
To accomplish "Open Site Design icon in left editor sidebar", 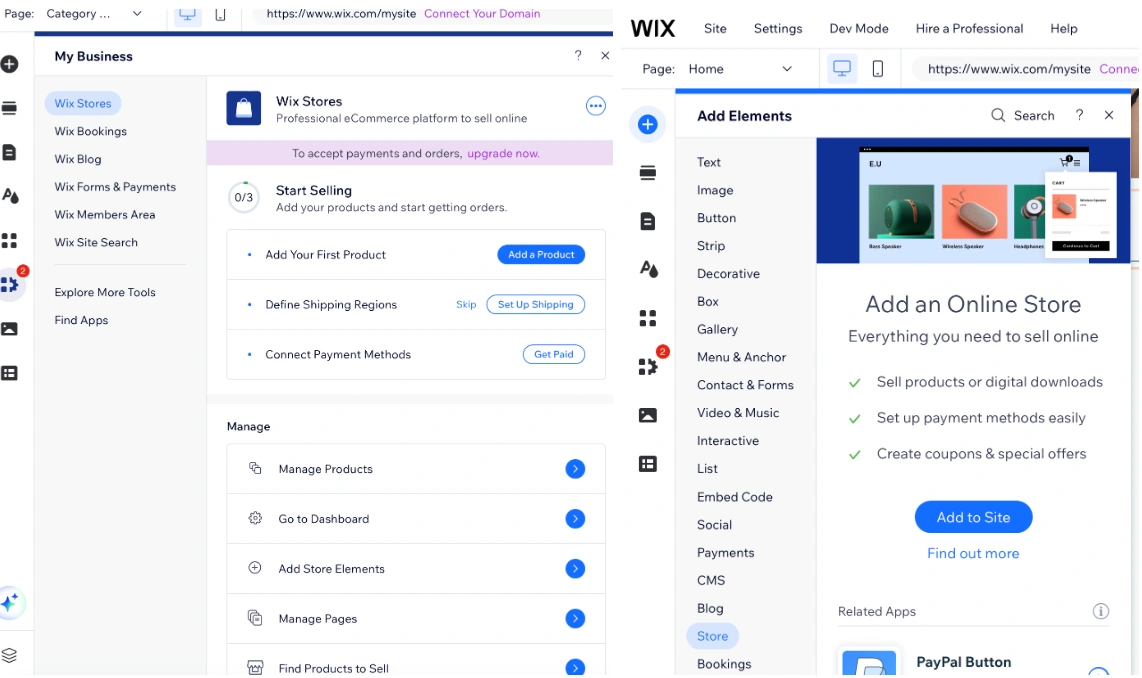I will click(x=10, y=195).
